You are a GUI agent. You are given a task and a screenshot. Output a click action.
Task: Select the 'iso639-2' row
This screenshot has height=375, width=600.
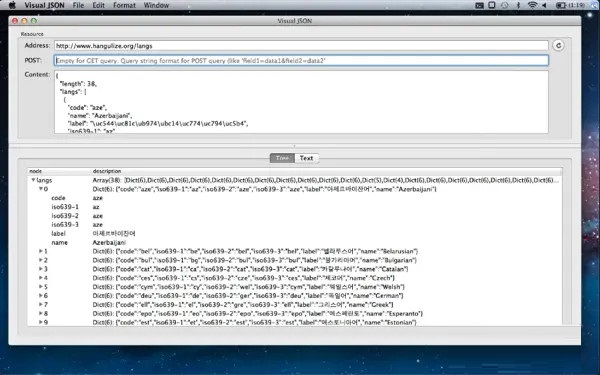pos(294,216)
